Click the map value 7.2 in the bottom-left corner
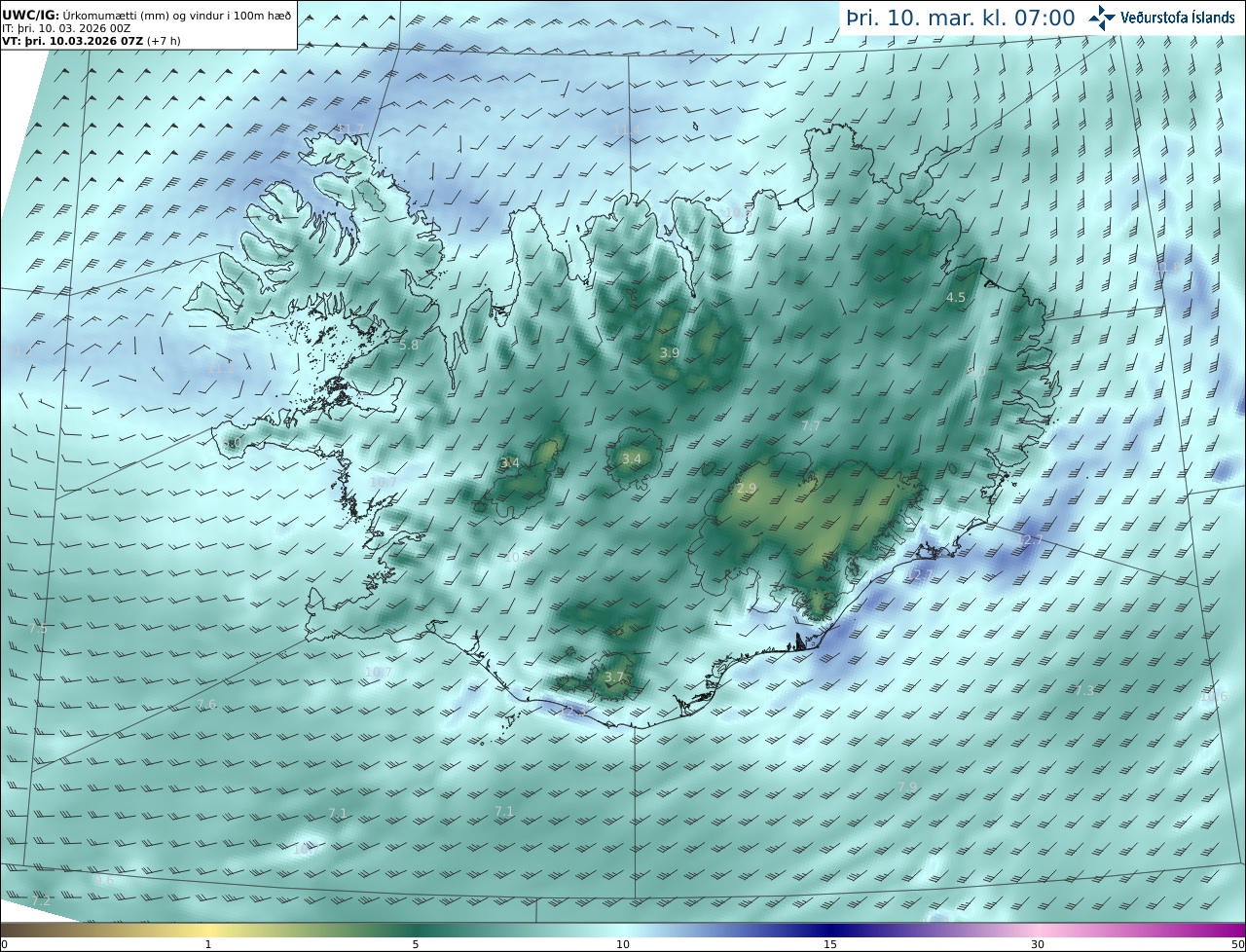The height and width of the screenshot is (952, 1246). (x=40, y=901)
